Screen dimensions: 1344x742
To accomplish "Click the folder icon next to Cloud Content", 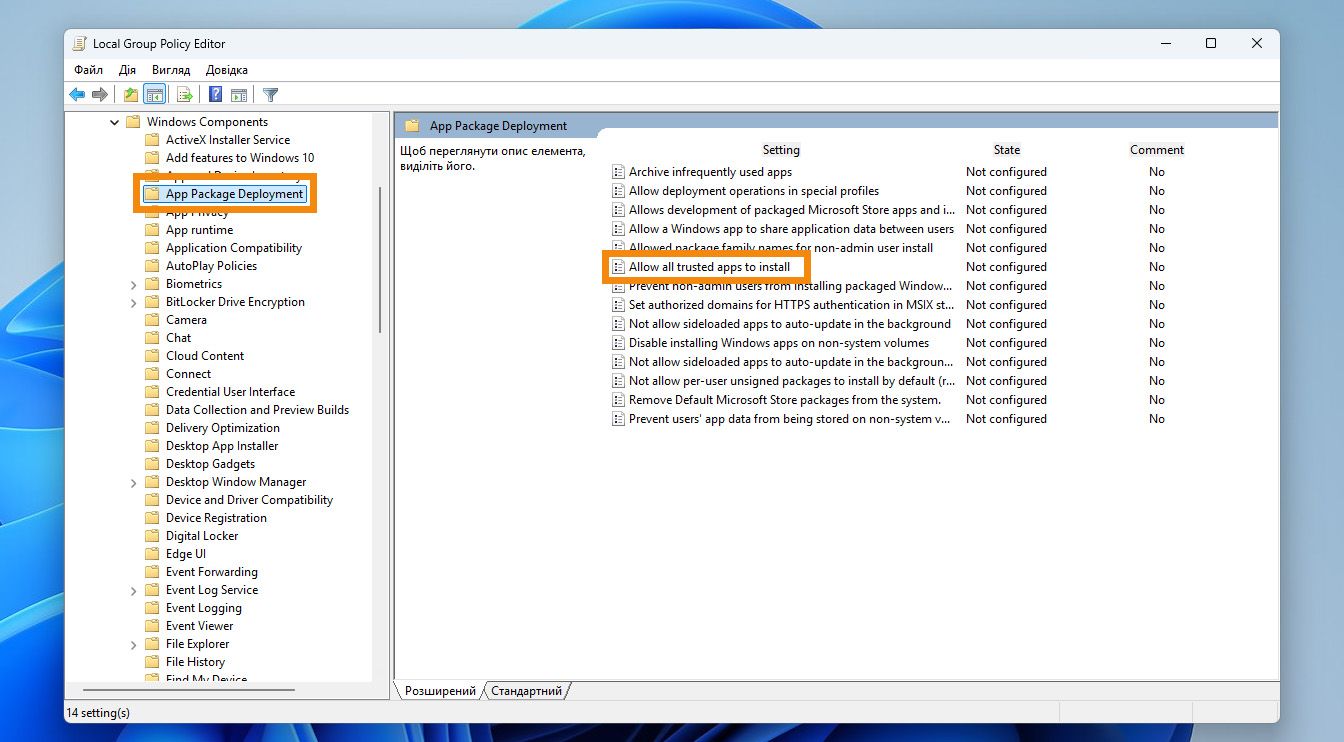I will [x=152, y=356].
